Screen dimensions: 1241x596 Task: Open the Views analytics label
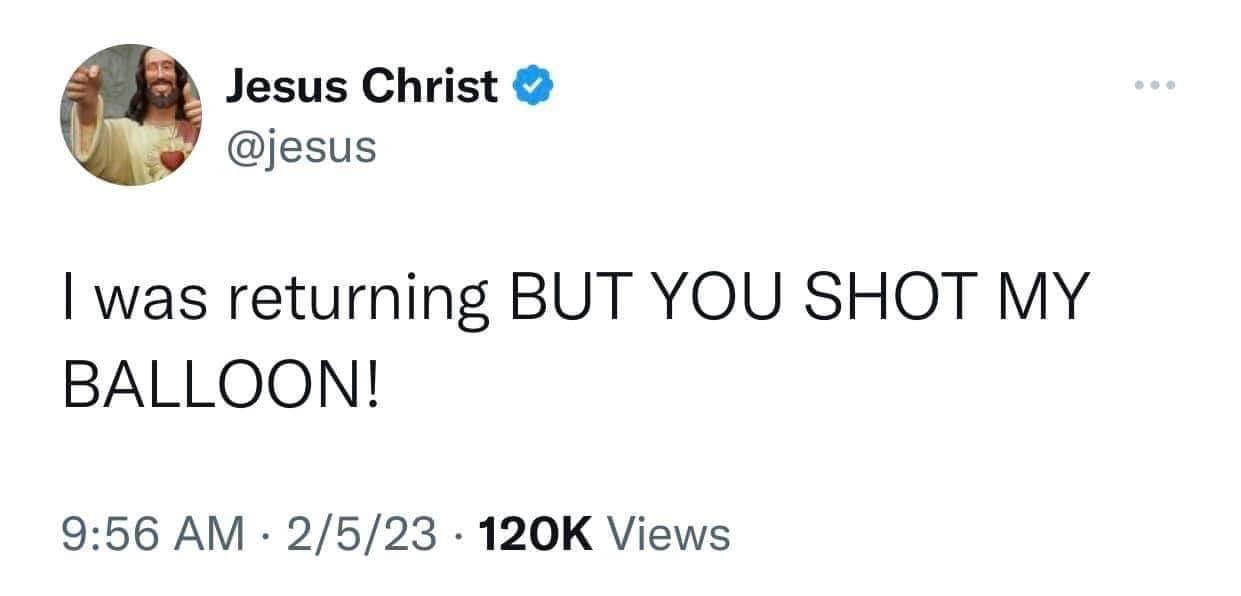pos(668,534)
